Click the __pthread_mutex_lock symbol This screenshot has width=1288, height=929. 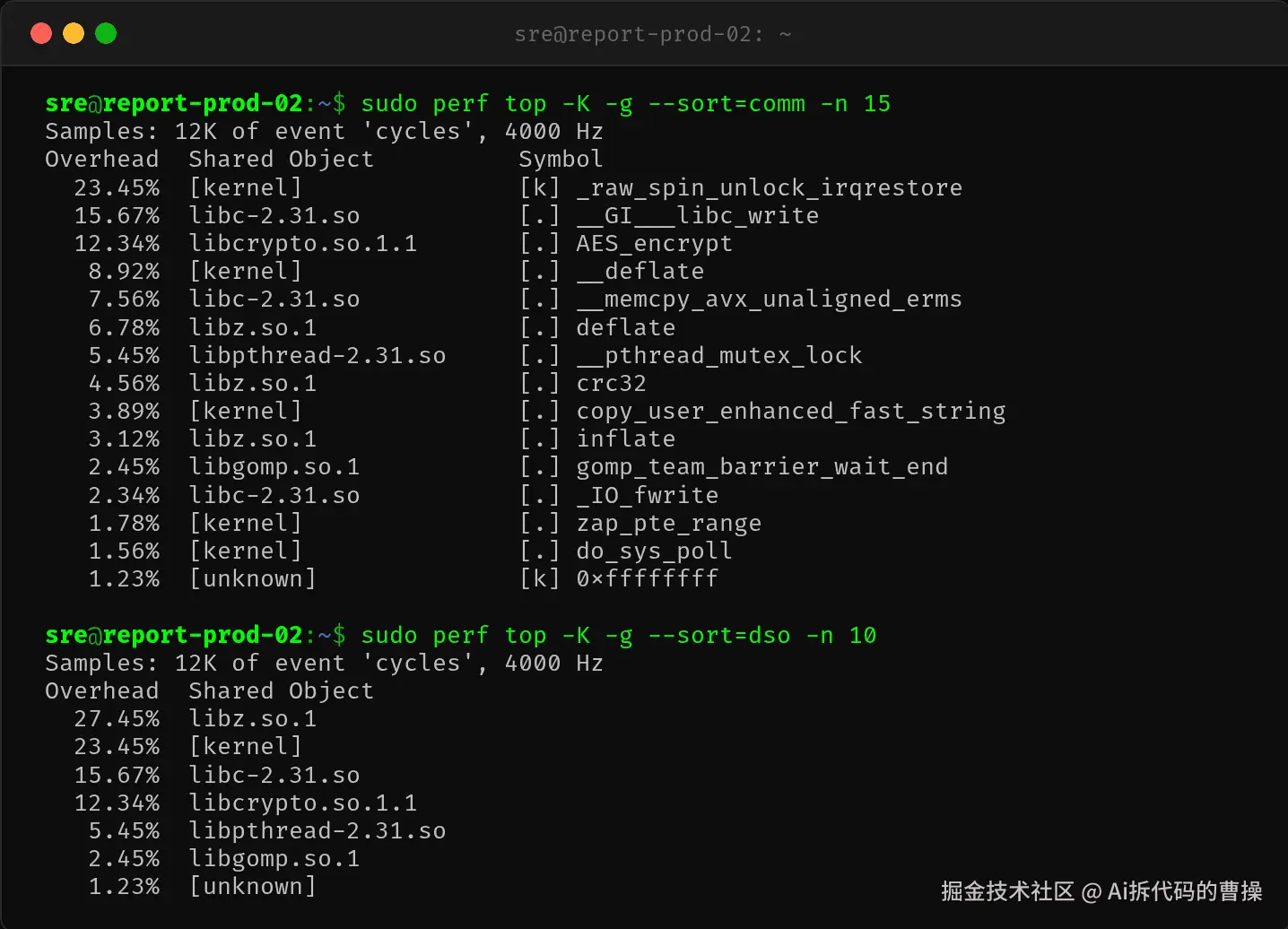click(719, 355)
